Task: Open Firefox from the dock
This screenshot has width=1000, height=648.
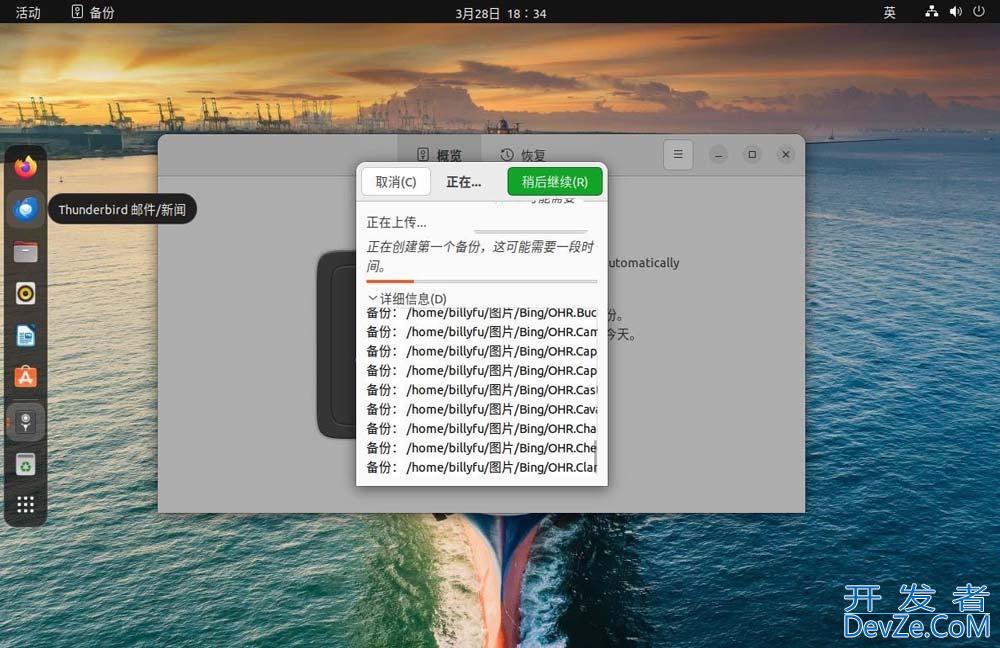Action: [26, 168]
